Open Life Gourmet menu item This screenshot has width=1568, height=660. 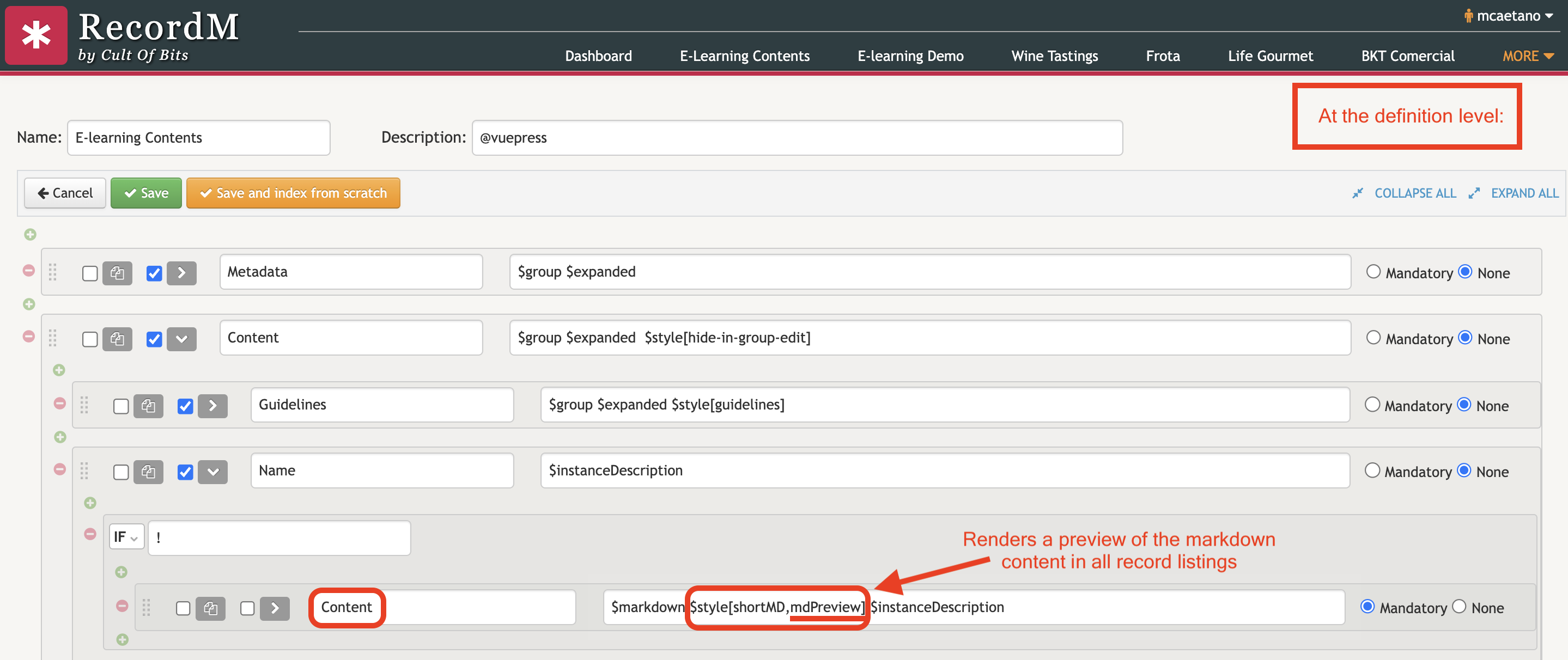tap(1271, 56)
